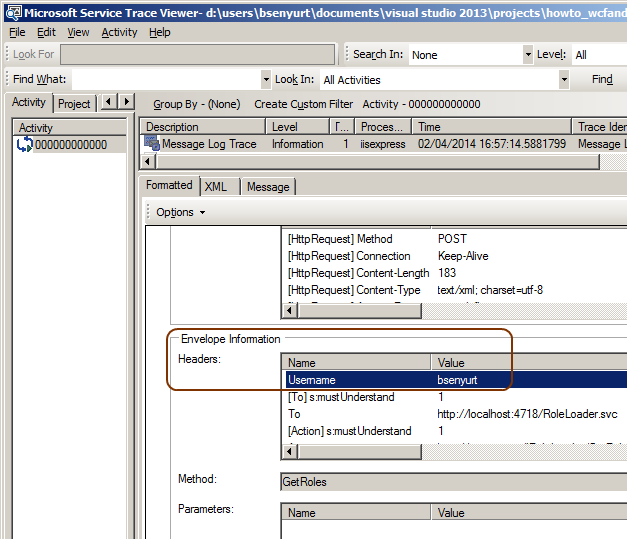Open the View menu
Image resolution: width=627 pixels, height=539 pixels.
pyautogui.click(x=78, y=32)
